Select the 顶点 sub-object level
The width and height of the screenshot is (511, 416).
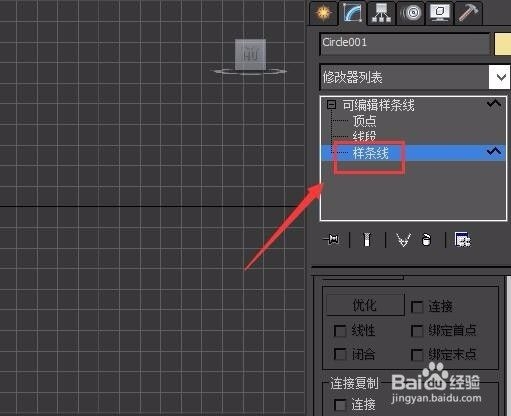(364, 121)
